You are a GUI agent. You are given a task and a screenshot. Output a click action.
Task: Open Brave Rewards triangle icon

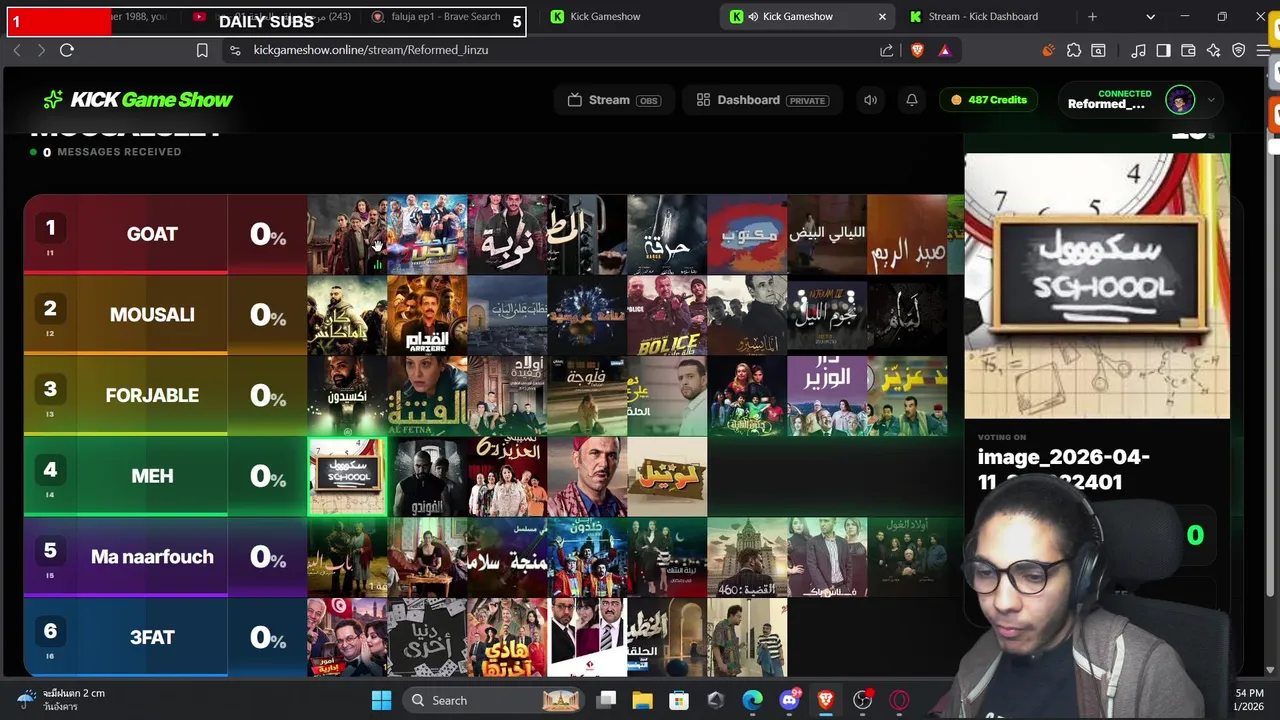click(x=944, y=50)
